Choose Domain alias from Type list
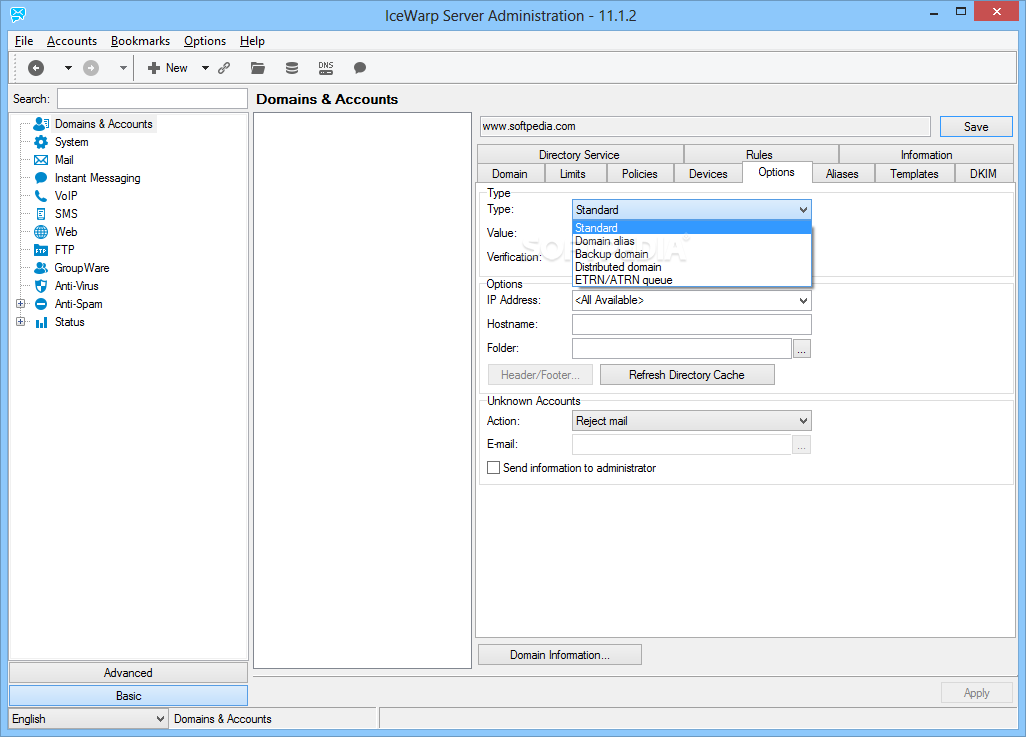The image size is (1026, 737). (x=692, y=241)
